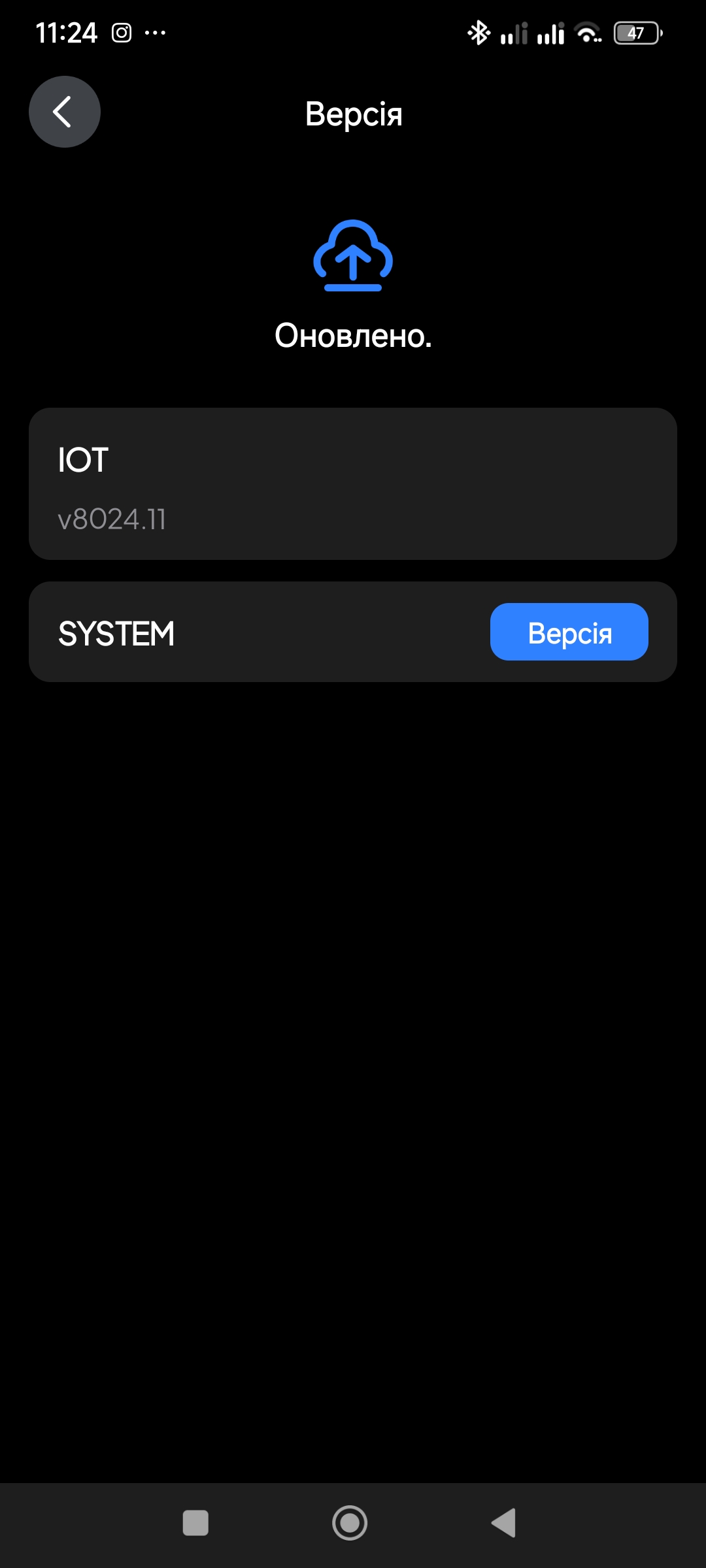Tap the first cellular signal bars

[x=514, y=33]
